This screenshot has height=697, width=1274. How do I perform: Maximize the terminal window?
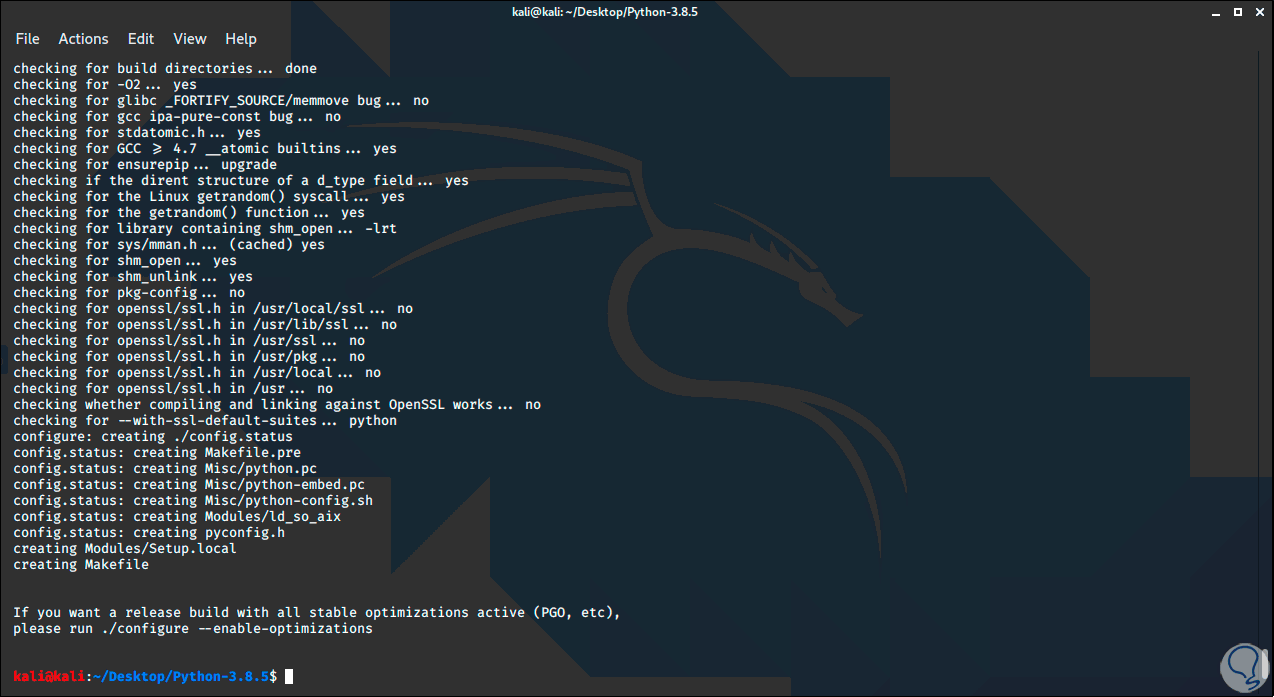coord(1238,11)
